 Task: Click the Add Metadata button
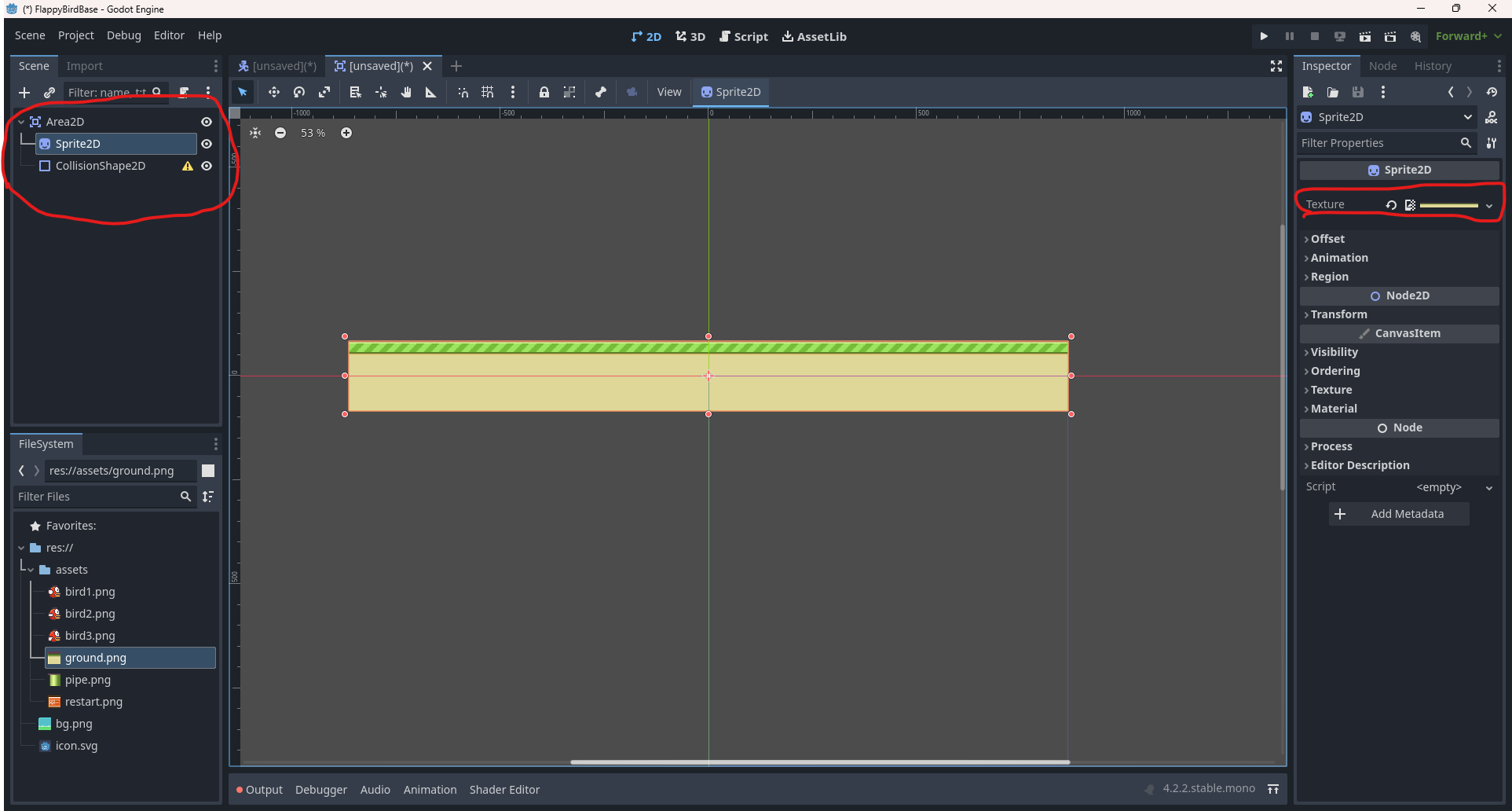[x=1399, y=514]
